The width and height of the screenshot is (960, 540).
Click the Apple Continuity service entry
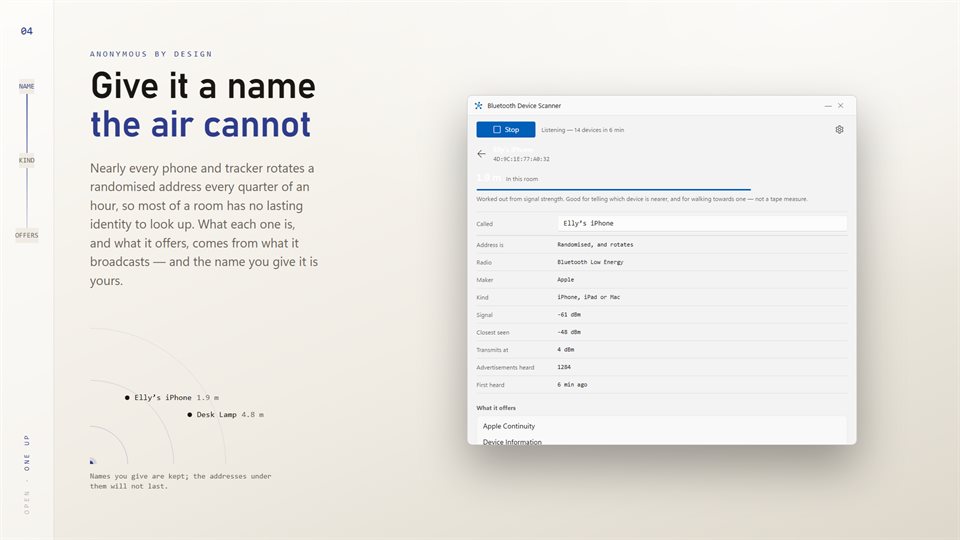coord(662,426)
